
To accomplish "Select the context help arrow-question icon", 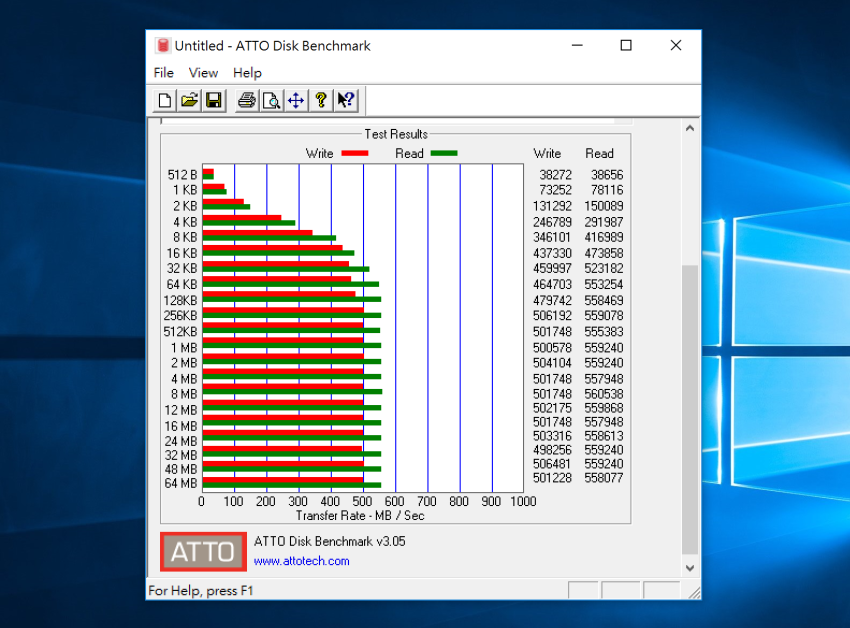I will coord(345,100).
